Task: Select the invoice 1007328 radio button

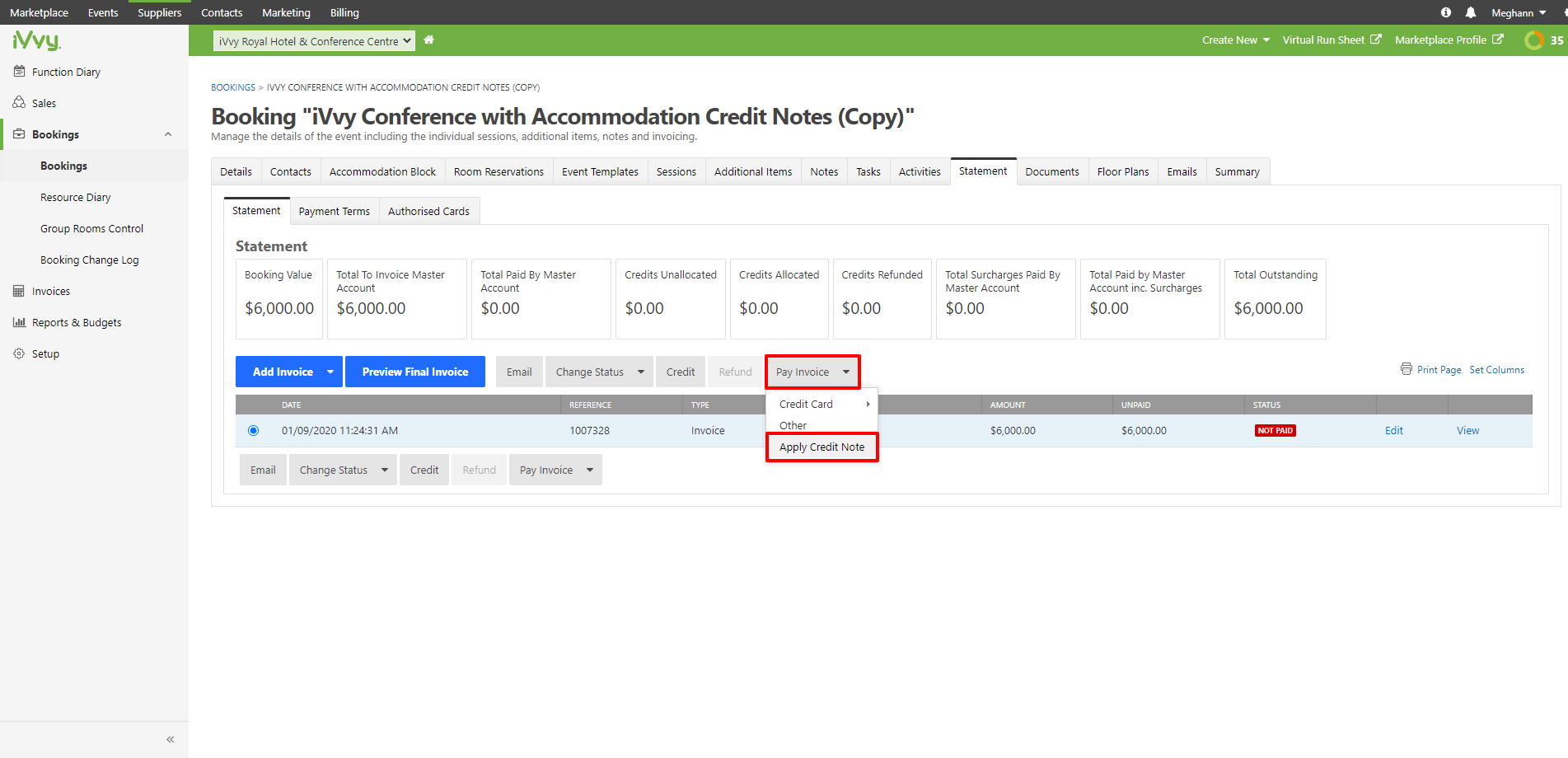Action: point(253,430)
